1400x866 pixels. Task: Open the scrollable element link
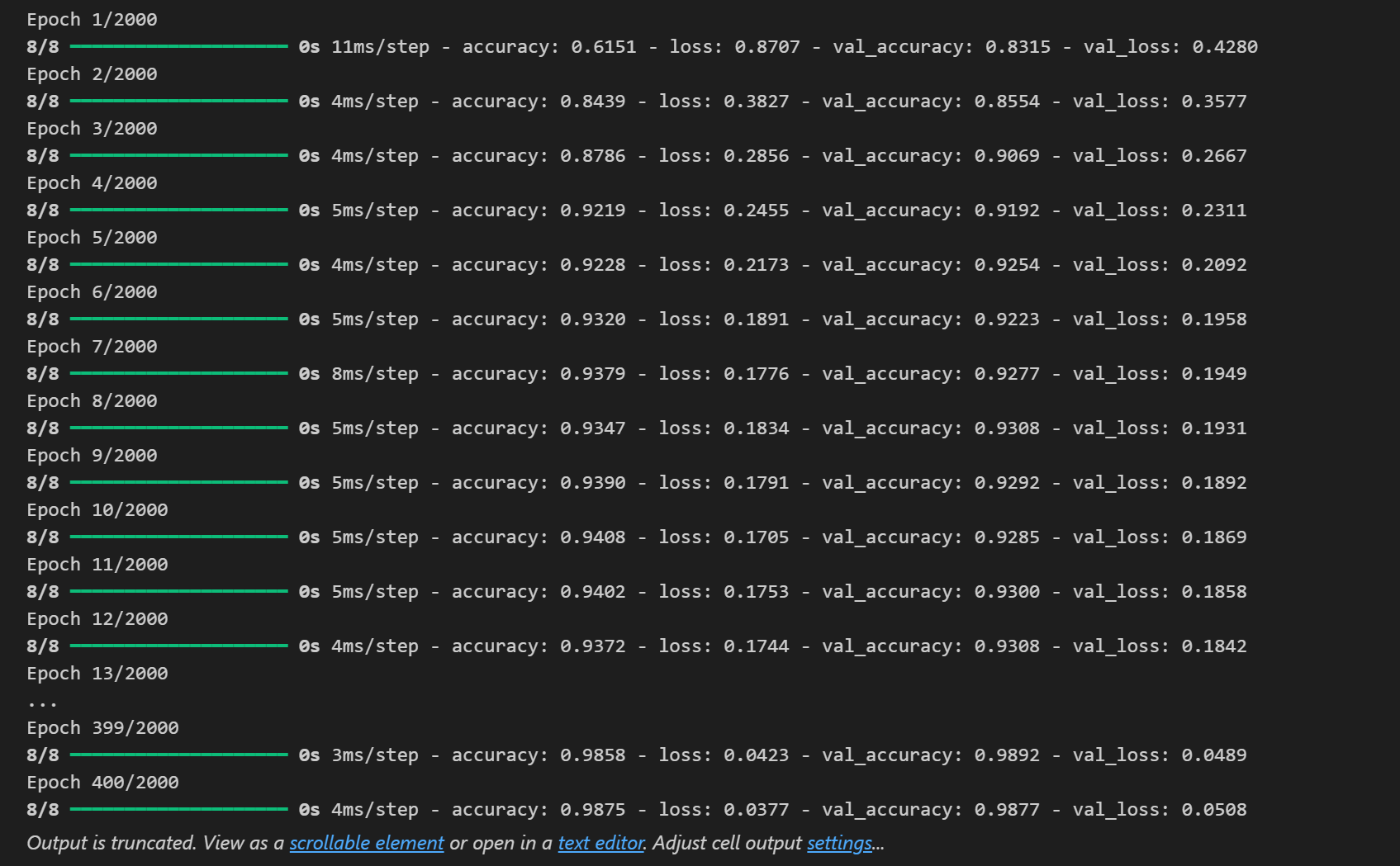pyautogui.click(x=367, y=843)
